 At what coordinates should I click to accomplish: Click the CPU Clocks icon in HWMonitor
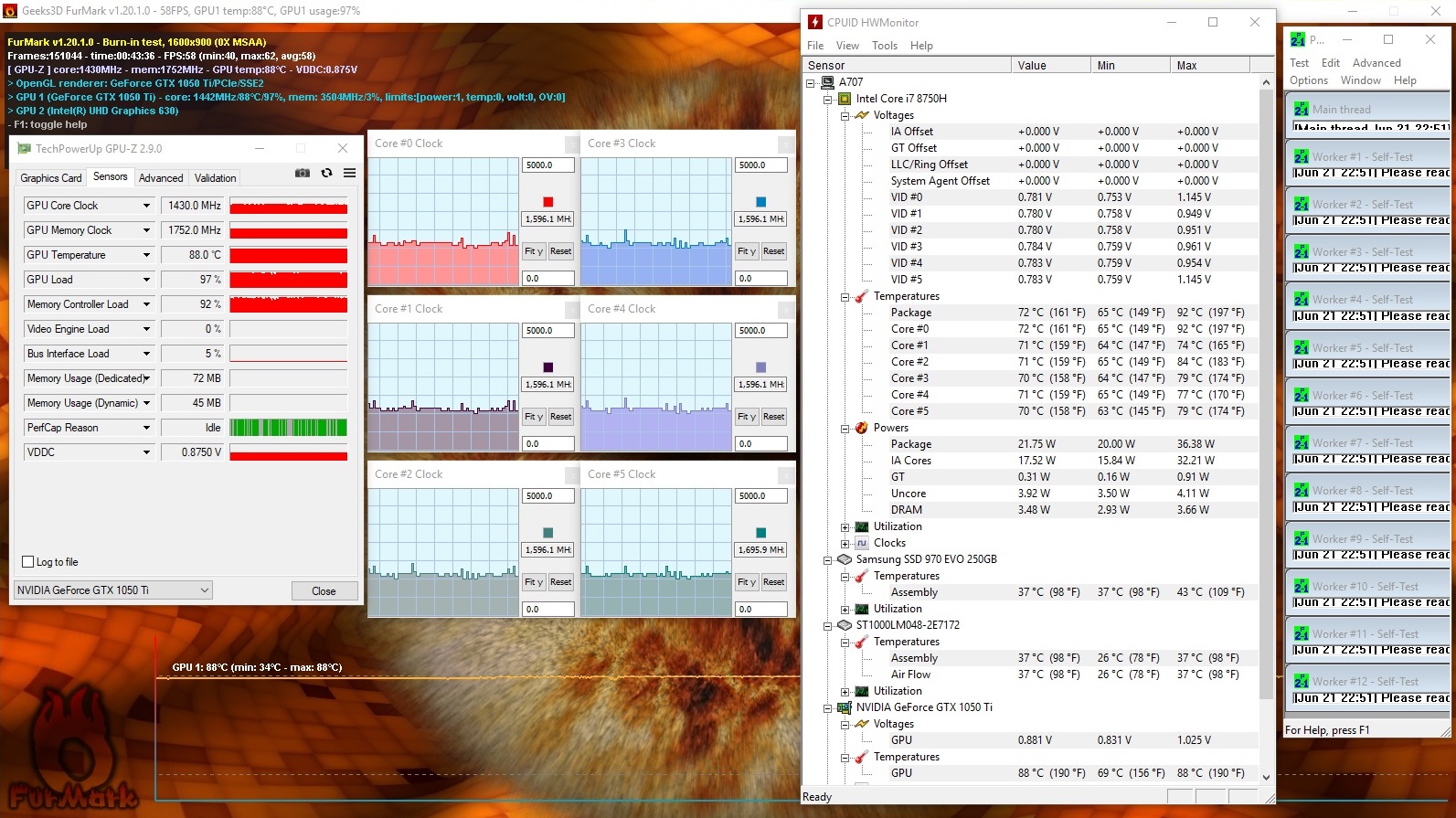[x=861, y=543]
